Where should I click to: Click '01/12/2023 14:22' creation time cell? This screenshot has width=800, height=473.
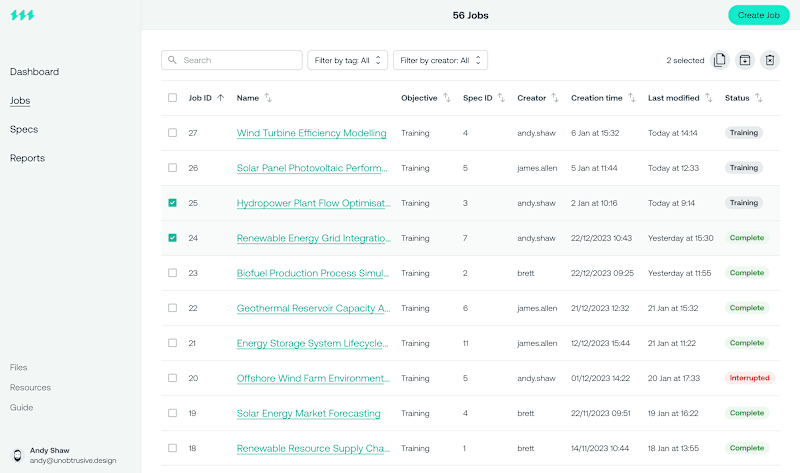601,378
